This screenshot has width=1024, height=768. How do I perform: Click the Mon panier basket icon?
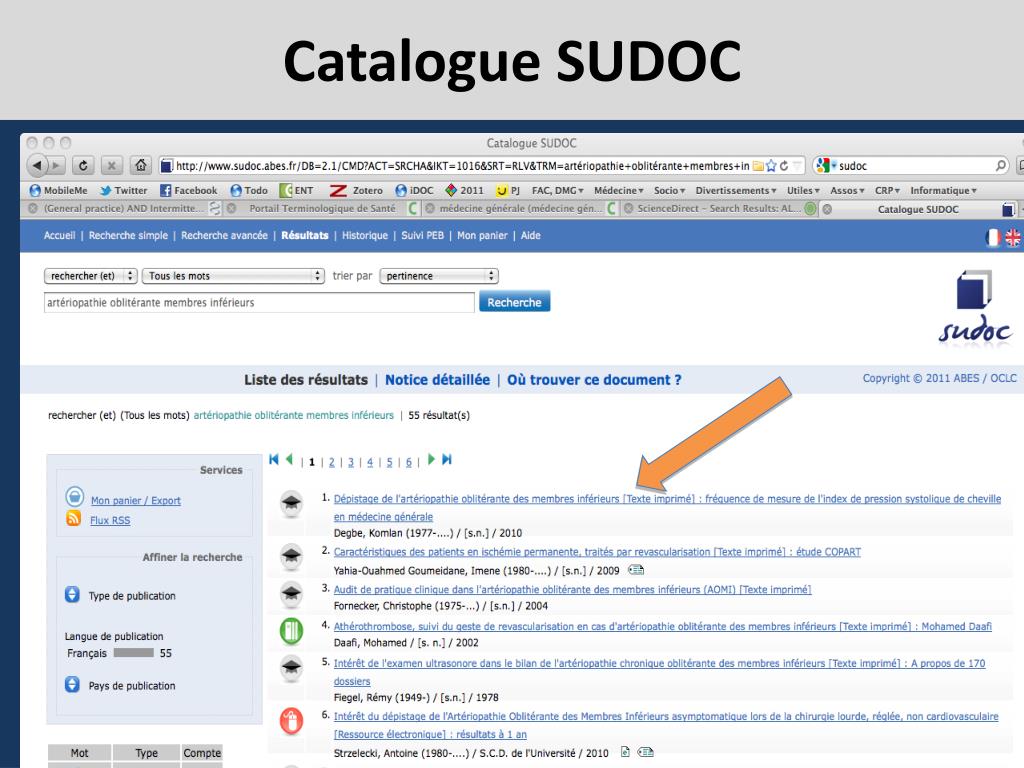tap(74, 497)
